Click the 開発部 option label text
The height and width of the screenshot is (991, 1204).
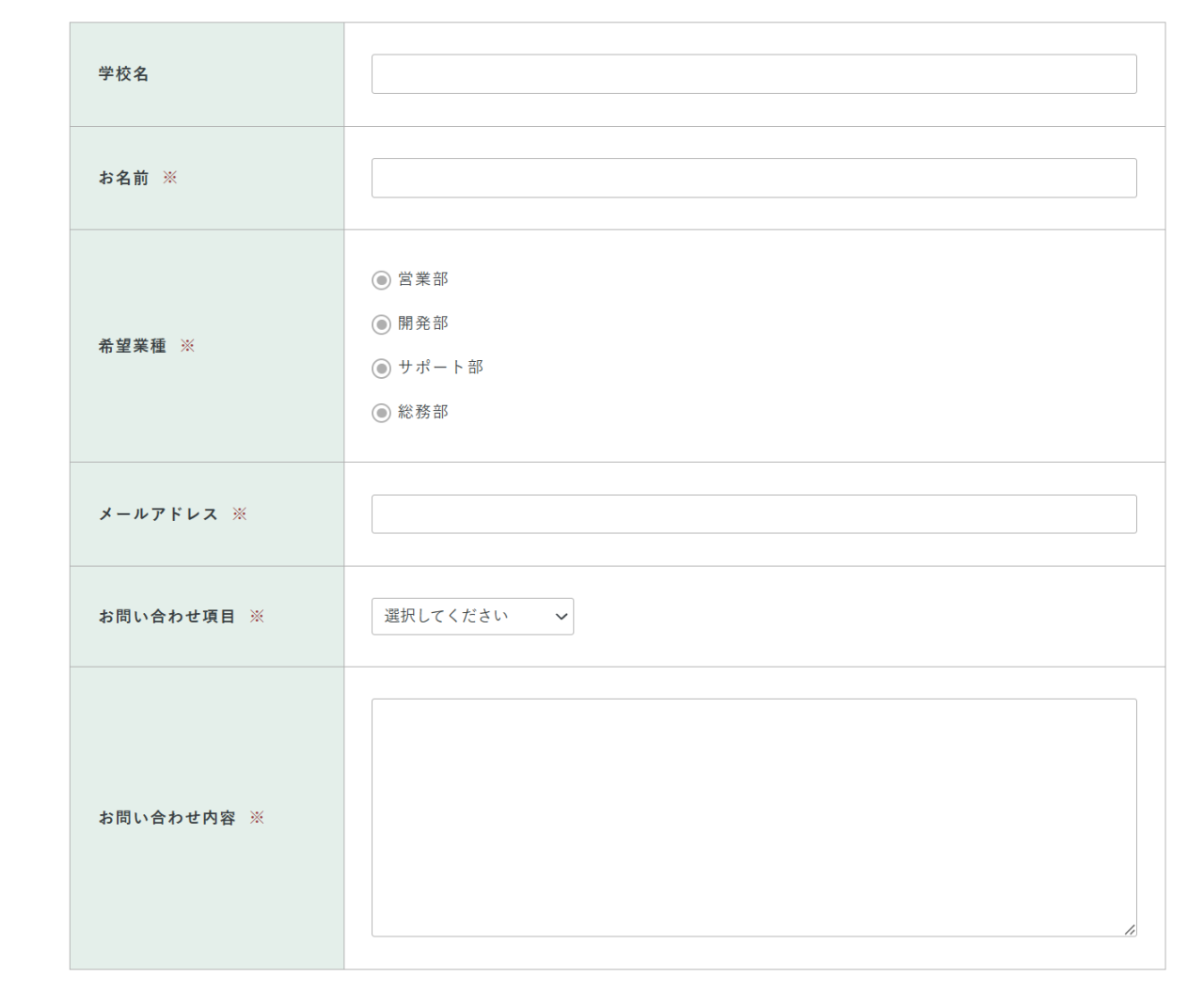point(423,323)
